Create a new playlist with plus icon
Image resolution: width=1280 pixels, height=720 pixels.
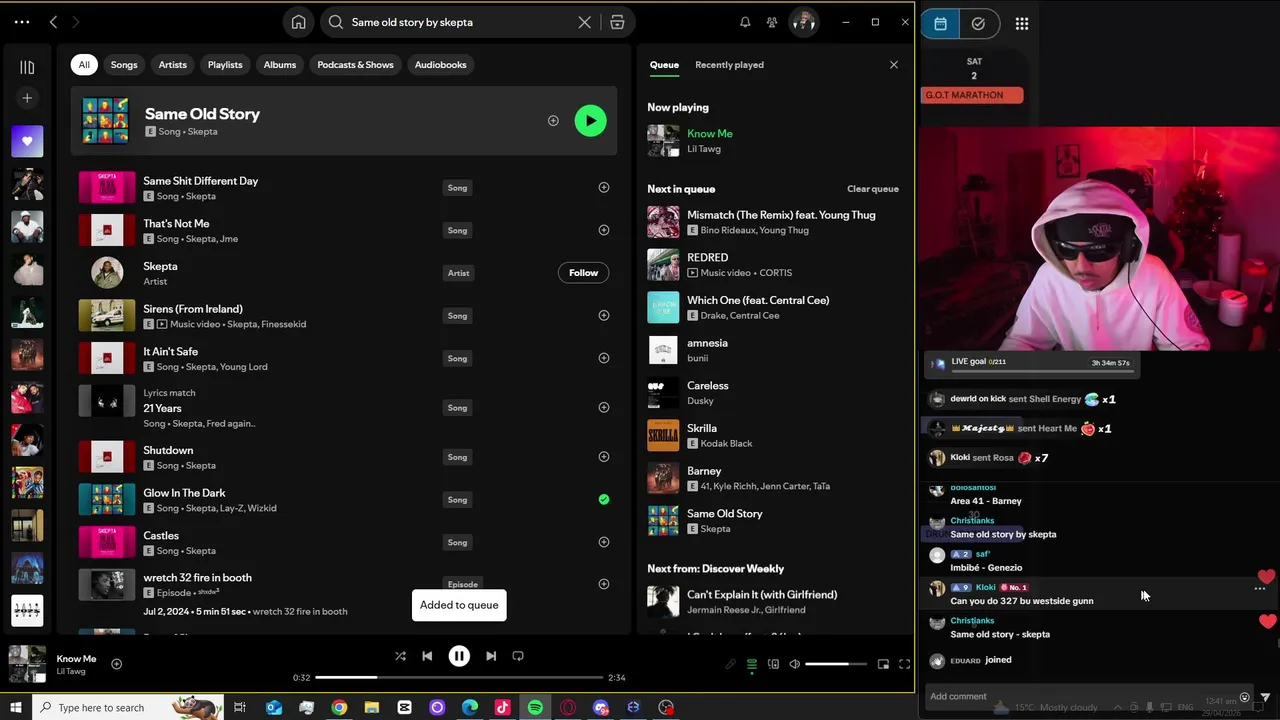pyautogui.click(x=27, y=98)
